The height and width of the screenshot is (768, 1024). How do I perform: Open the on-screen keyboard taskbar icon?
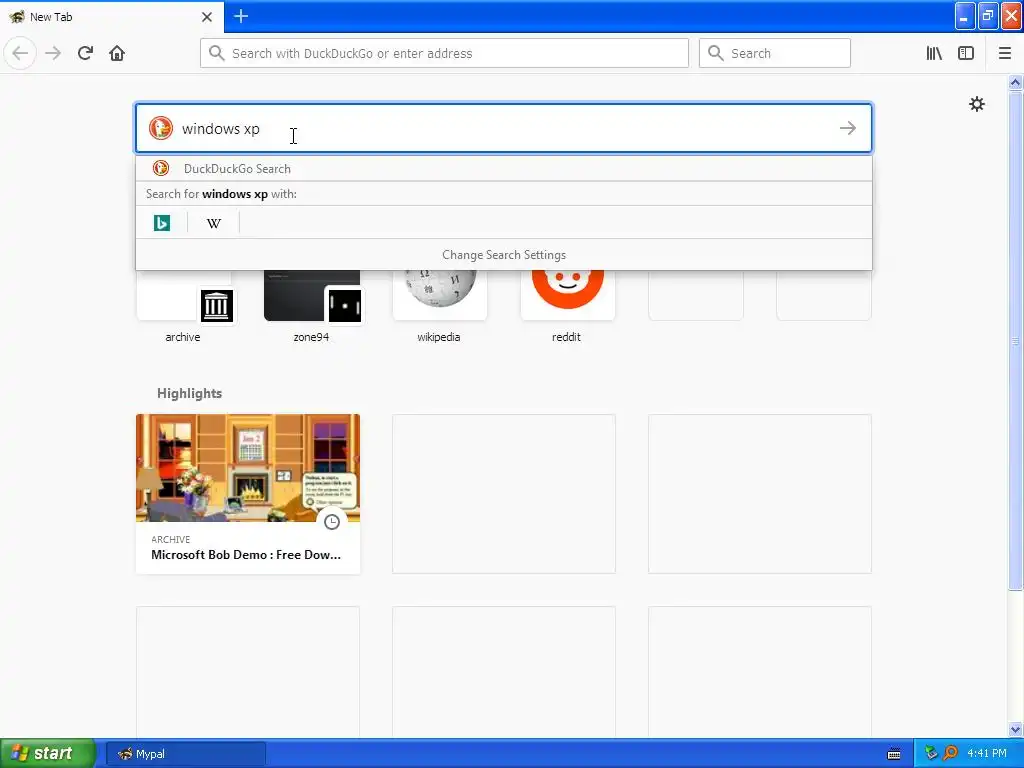point(894,754)
